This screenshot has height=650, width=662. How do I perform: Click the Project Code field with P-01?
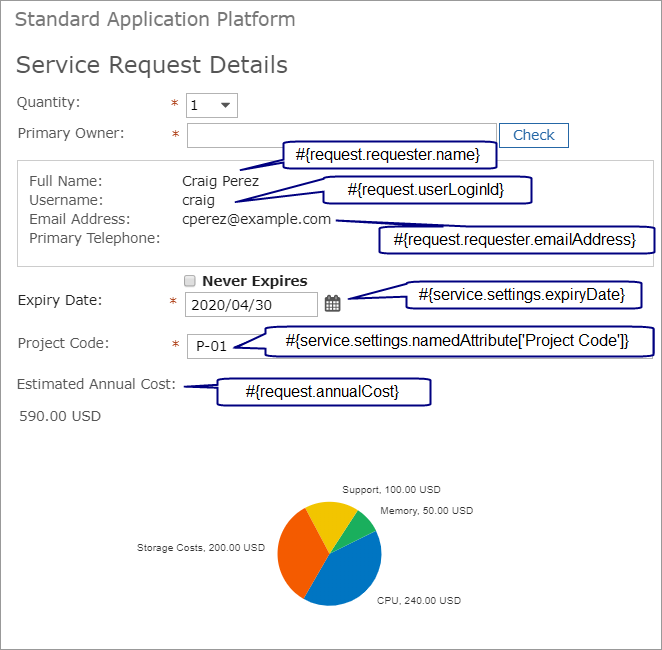[420, 346]
